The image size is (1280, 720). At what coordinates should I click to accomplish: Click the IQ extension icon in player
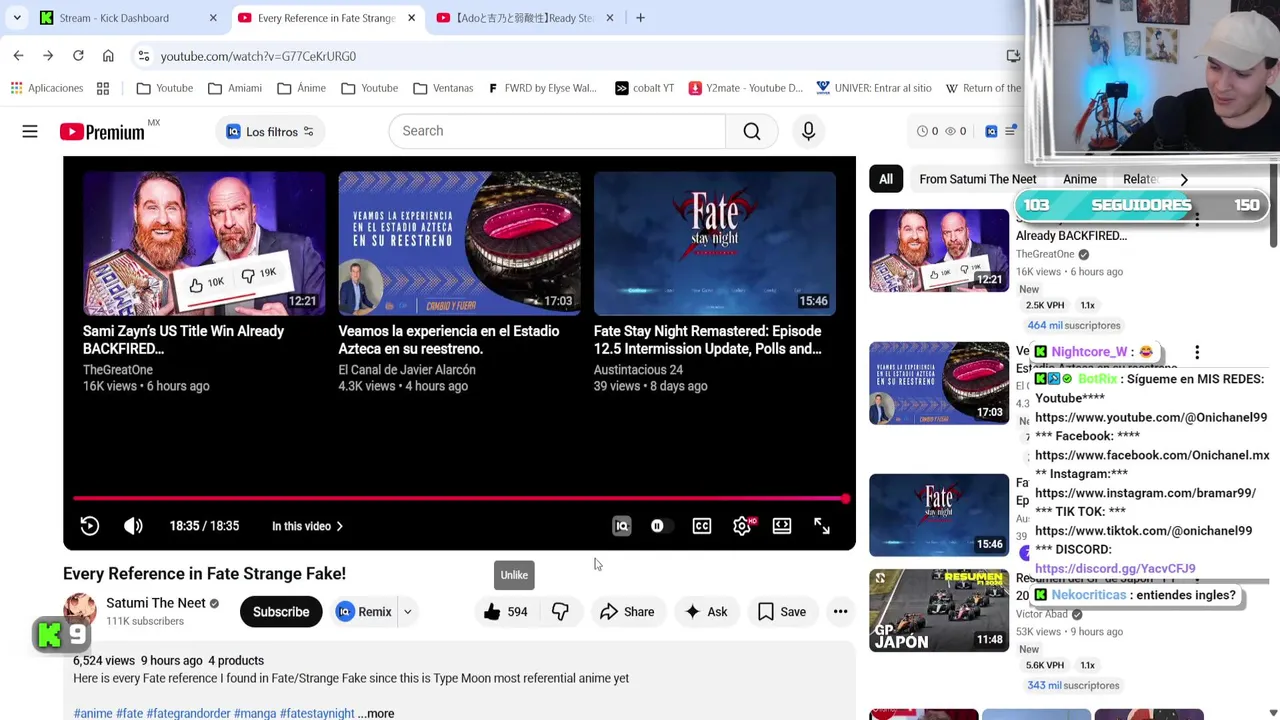[x=622, y=526]
